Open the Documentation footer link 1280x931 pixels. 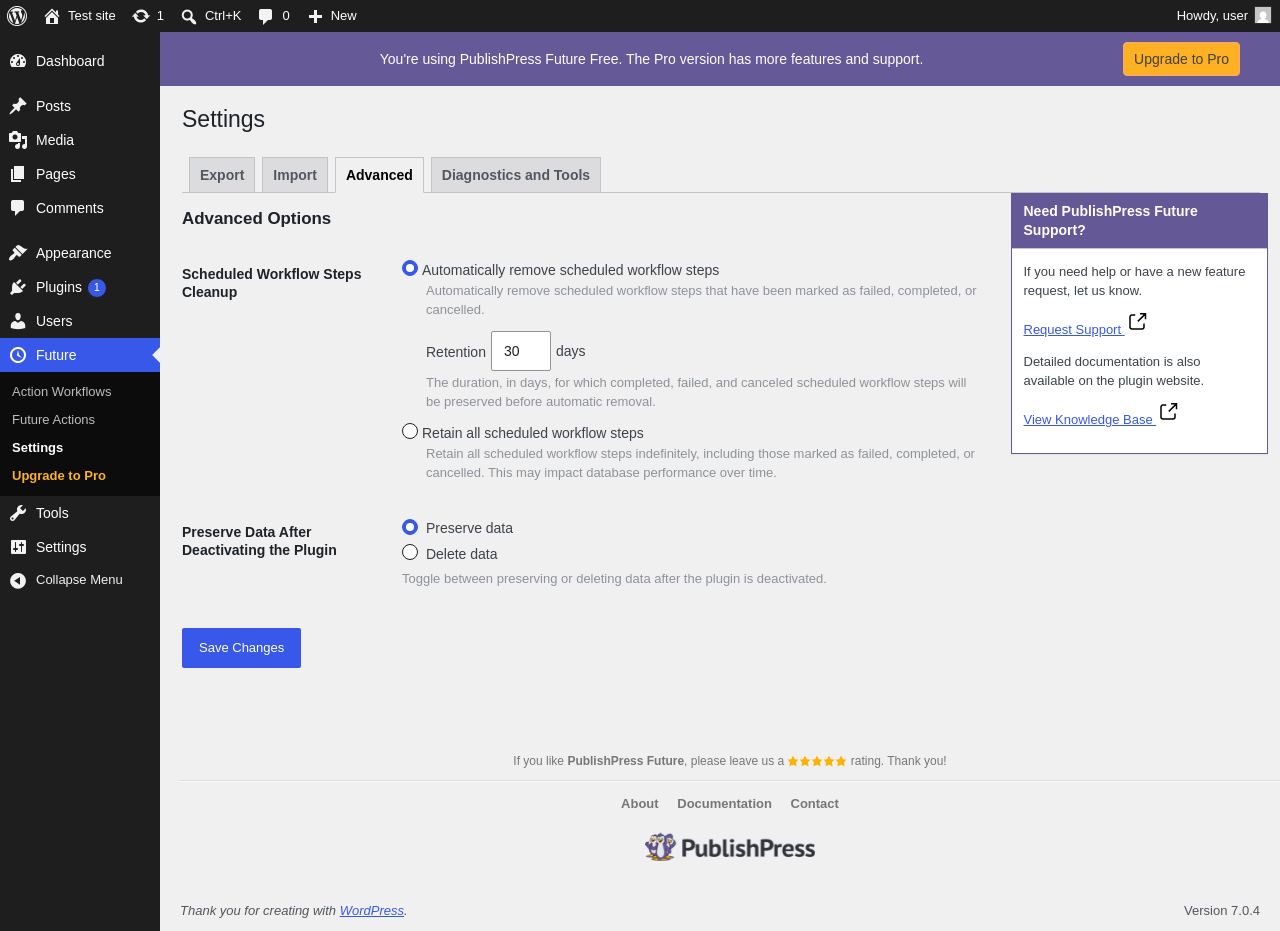click(724, 803)
